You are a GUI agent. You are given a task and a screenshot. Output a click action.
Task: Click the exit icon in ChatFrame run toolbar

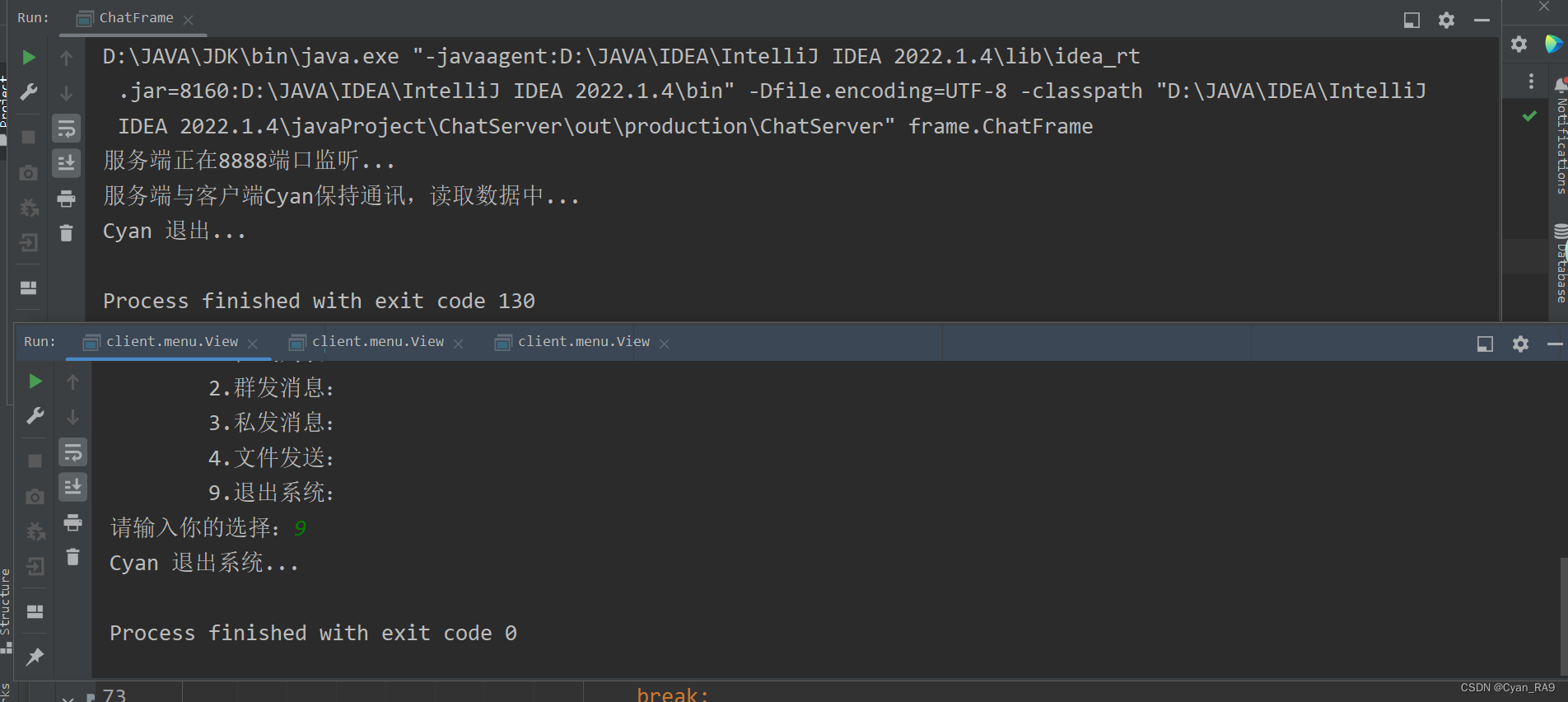[29, 242]
